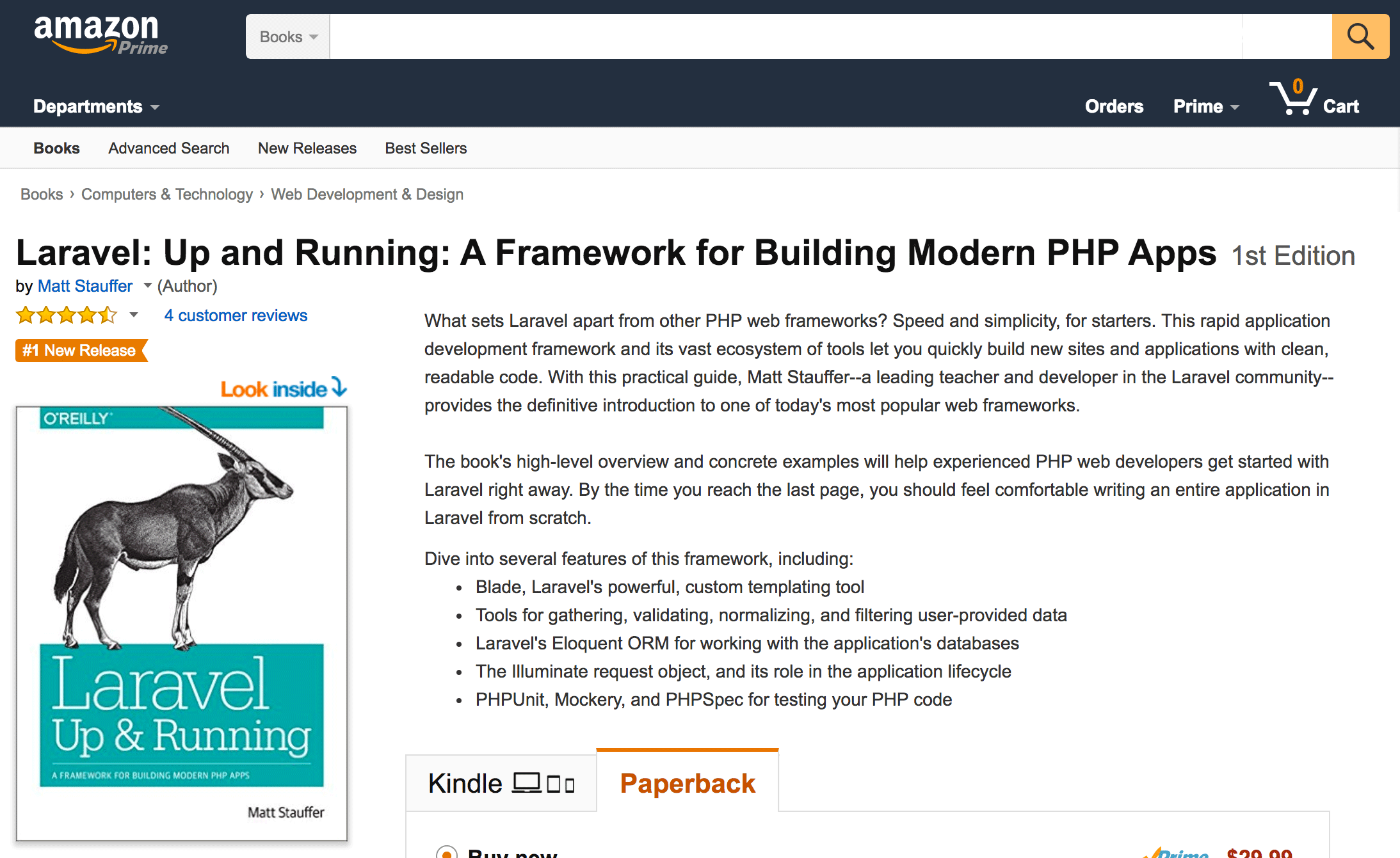Select the Buy new radio button
Screen dimensions: 1400x858
(x=447, y=852)
